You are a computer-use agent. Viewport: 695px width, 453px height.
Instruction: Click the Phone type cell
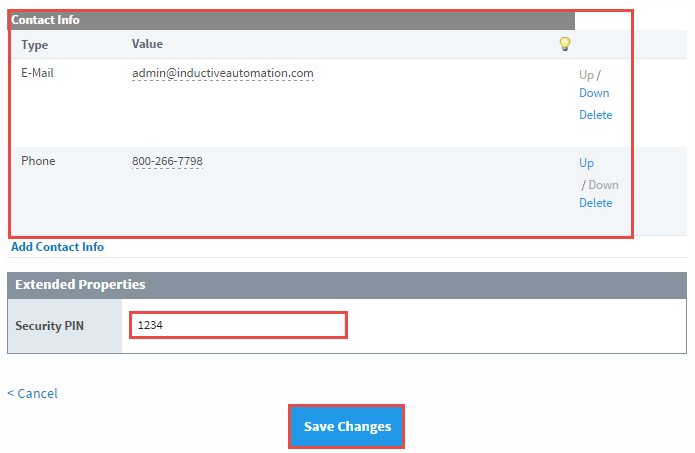point(38,161)
